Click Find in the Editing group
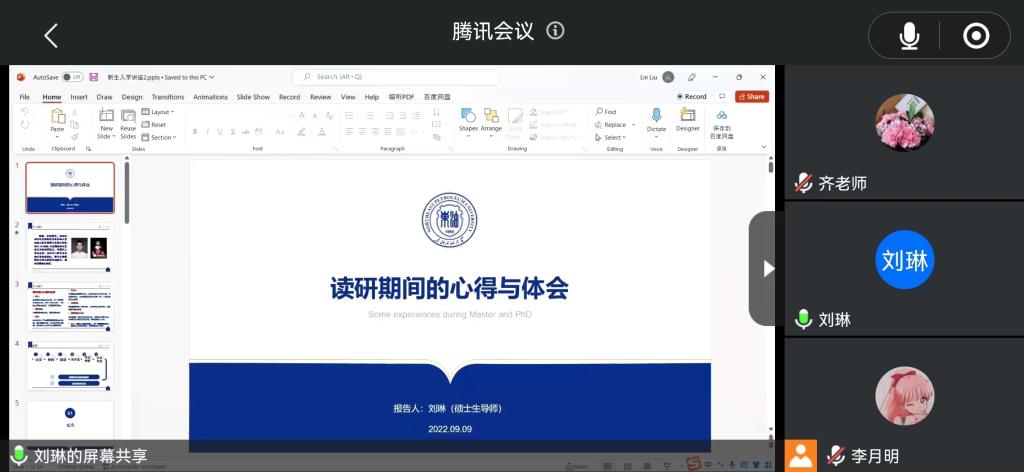Image resolution: width=1024 pixels, height=472 pixels. coord(605,112)
